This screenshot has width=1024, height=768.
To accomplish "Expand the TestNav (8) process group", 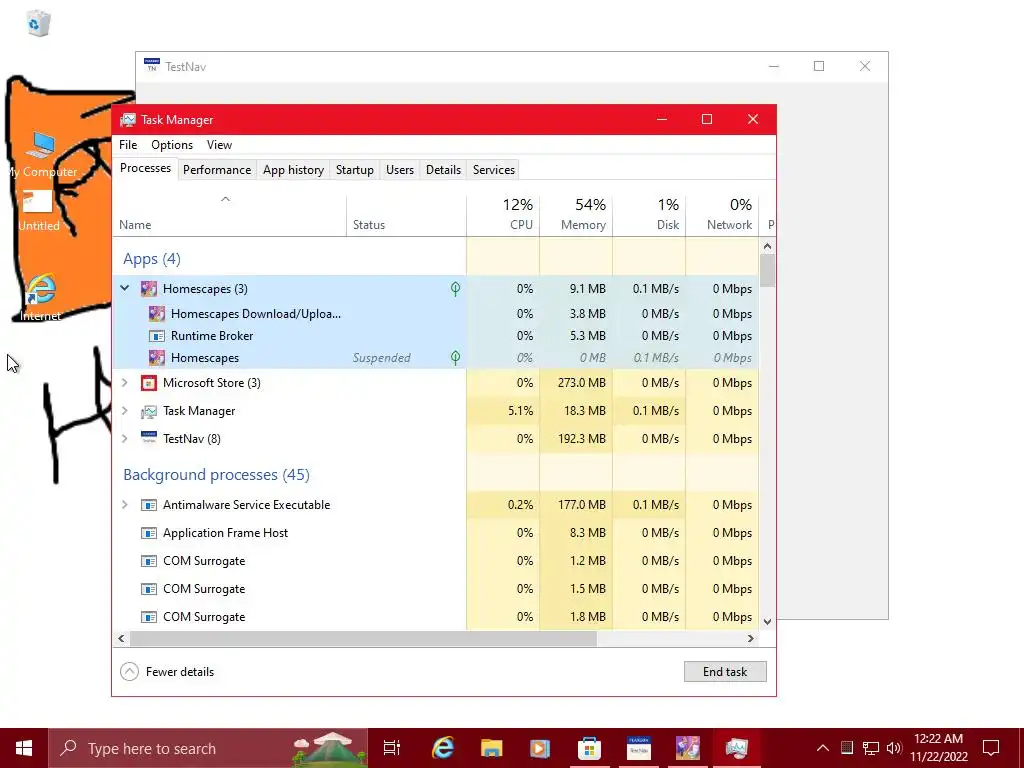I will click(x=125, y=439).
